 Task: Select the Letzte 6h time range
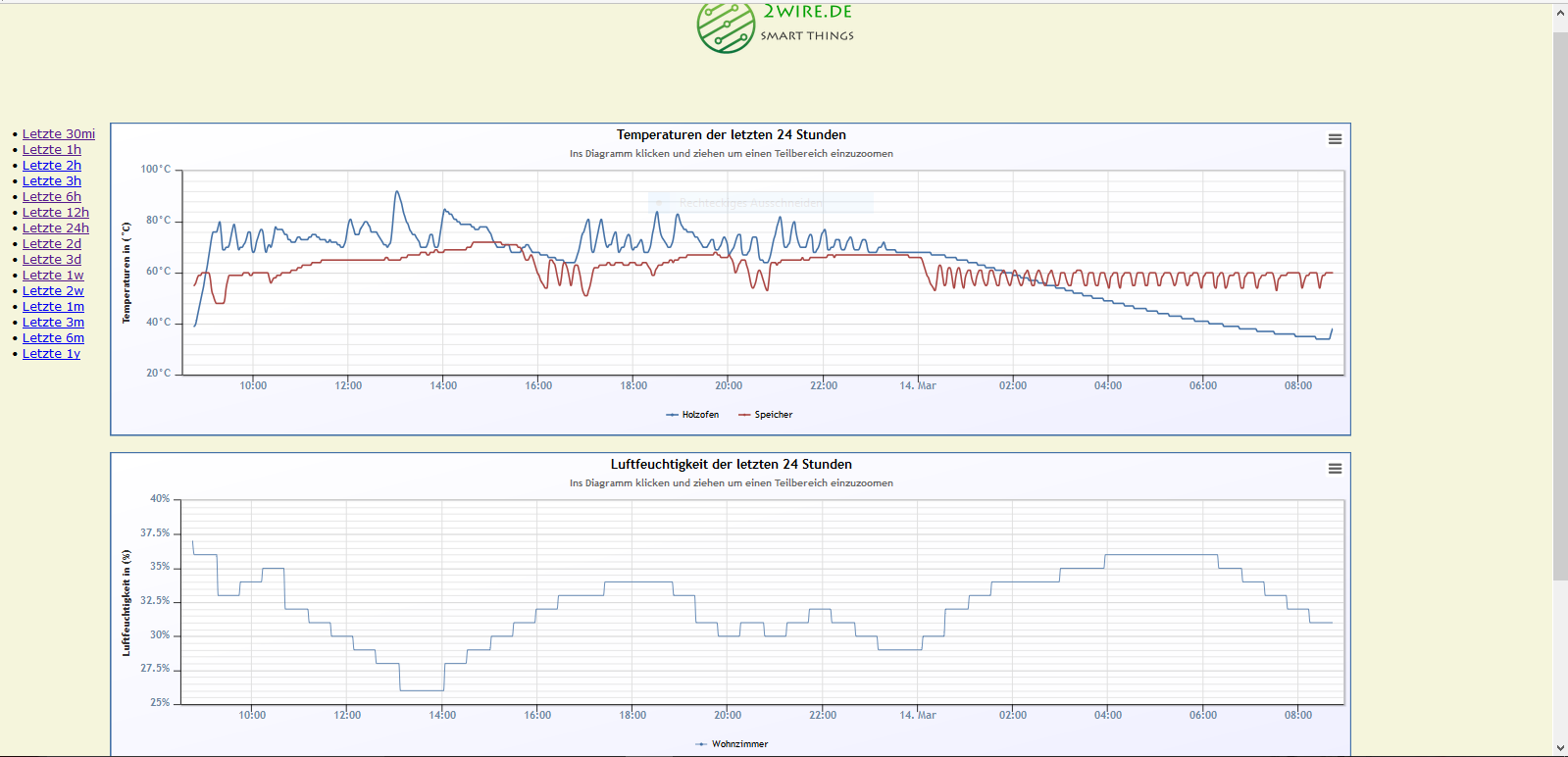click(x=52, y=197)
